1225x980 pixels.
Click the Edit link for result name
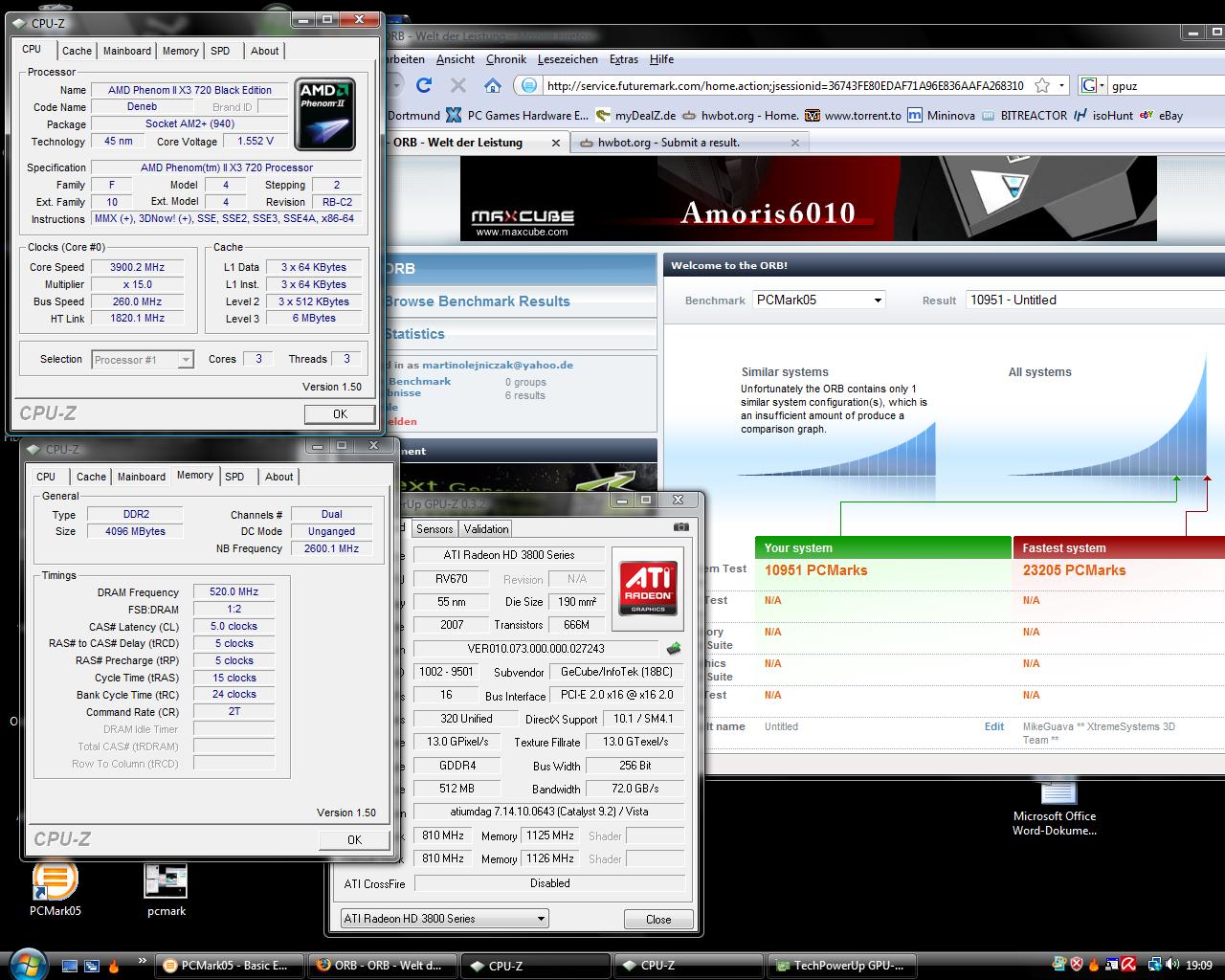(x=994, y=726)
